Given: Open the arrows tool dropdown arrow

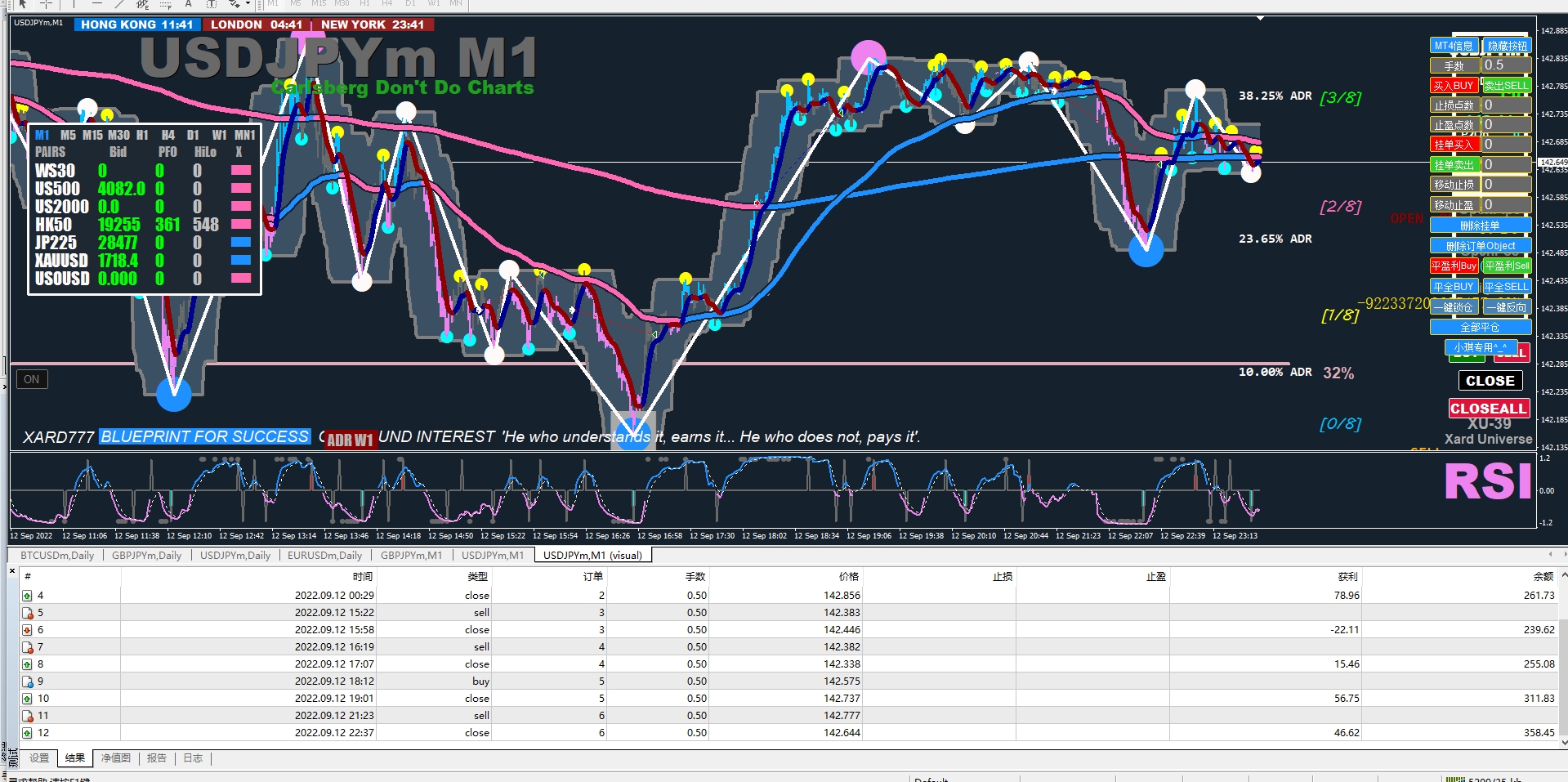Looking at the screenshot, I should point(247,5).
